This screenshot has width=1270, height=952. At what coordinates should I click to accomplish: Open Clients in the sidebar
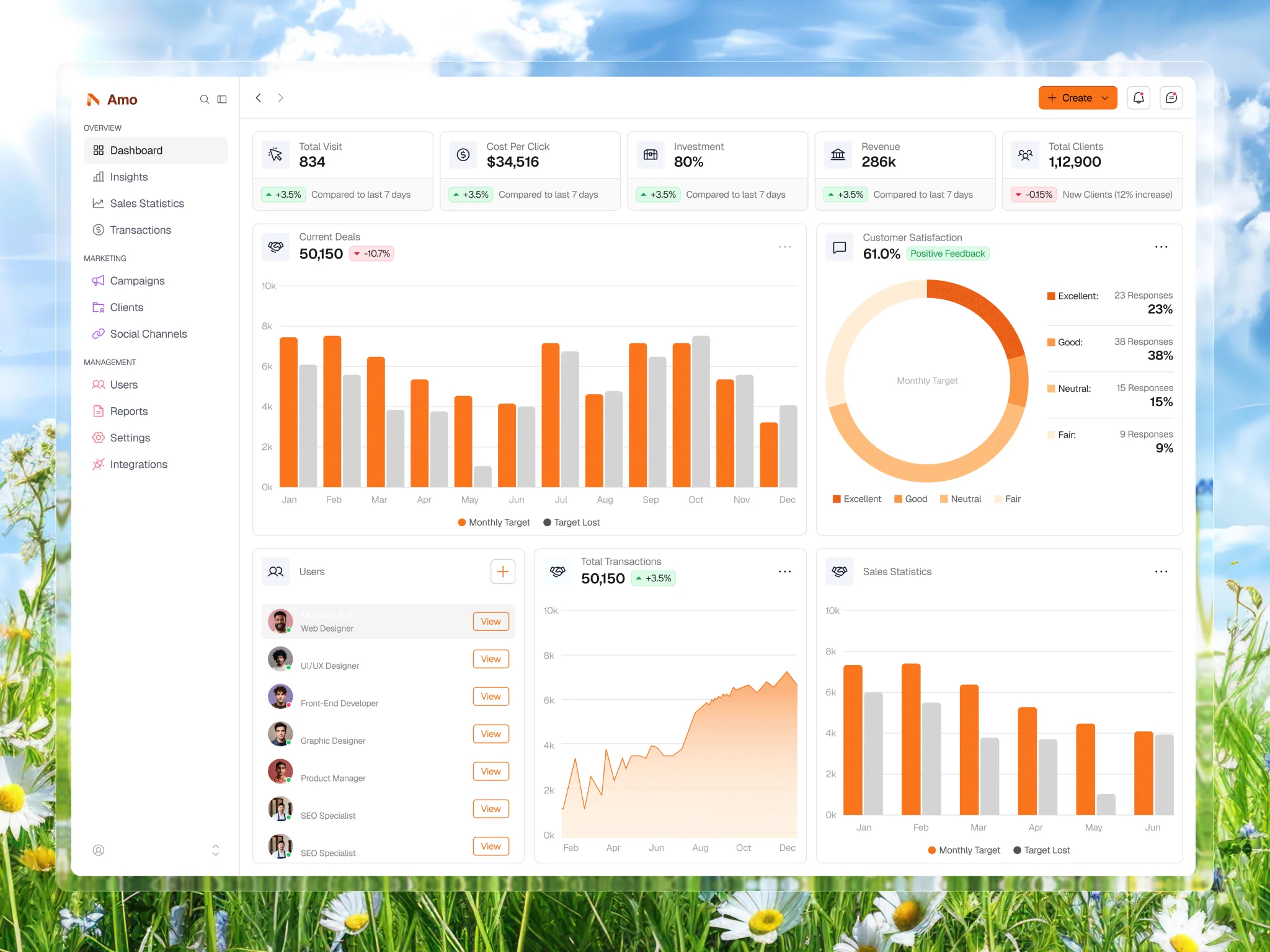(156, 307)
